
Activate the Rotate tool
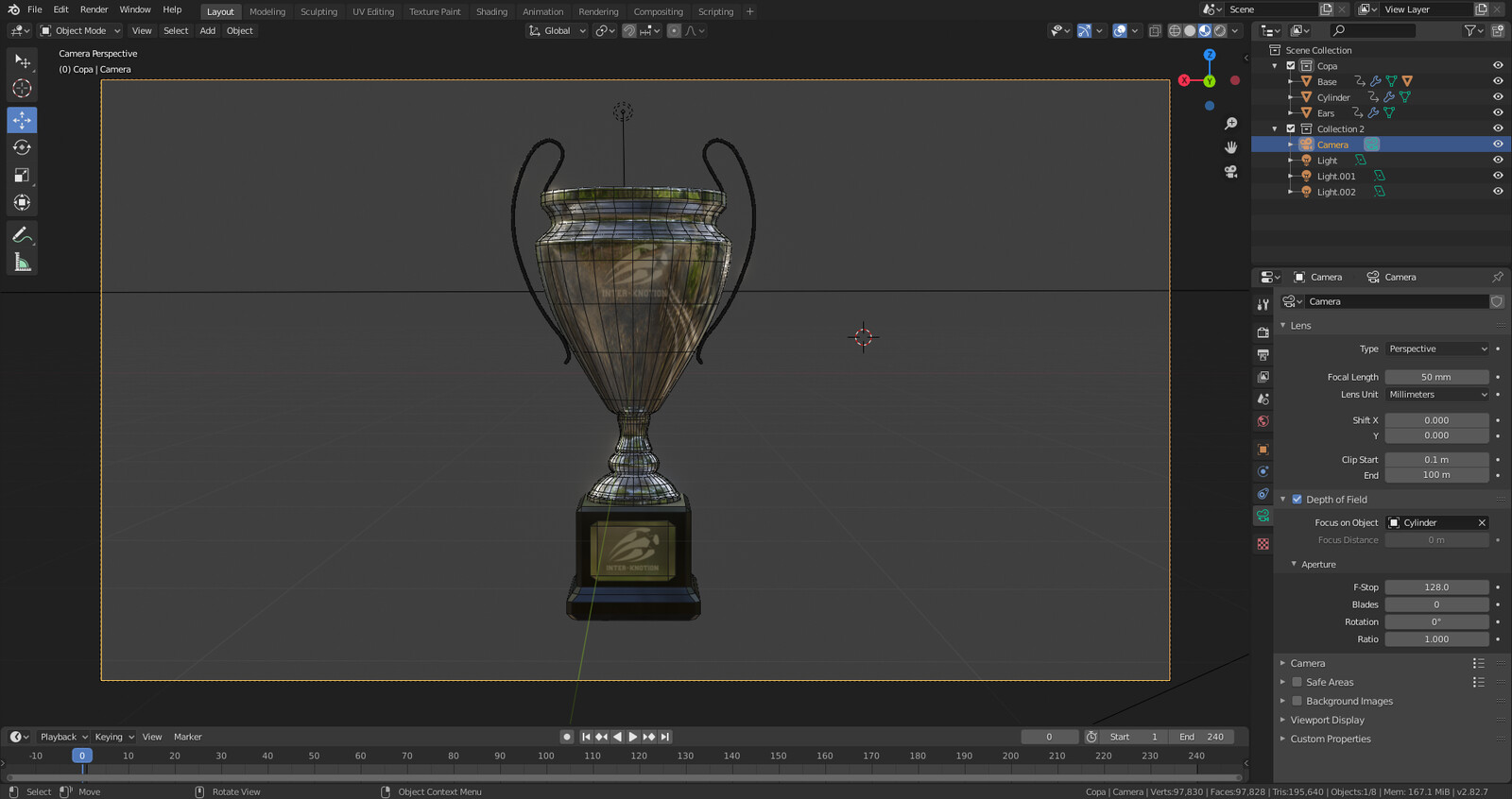click(x=22, y=147)
